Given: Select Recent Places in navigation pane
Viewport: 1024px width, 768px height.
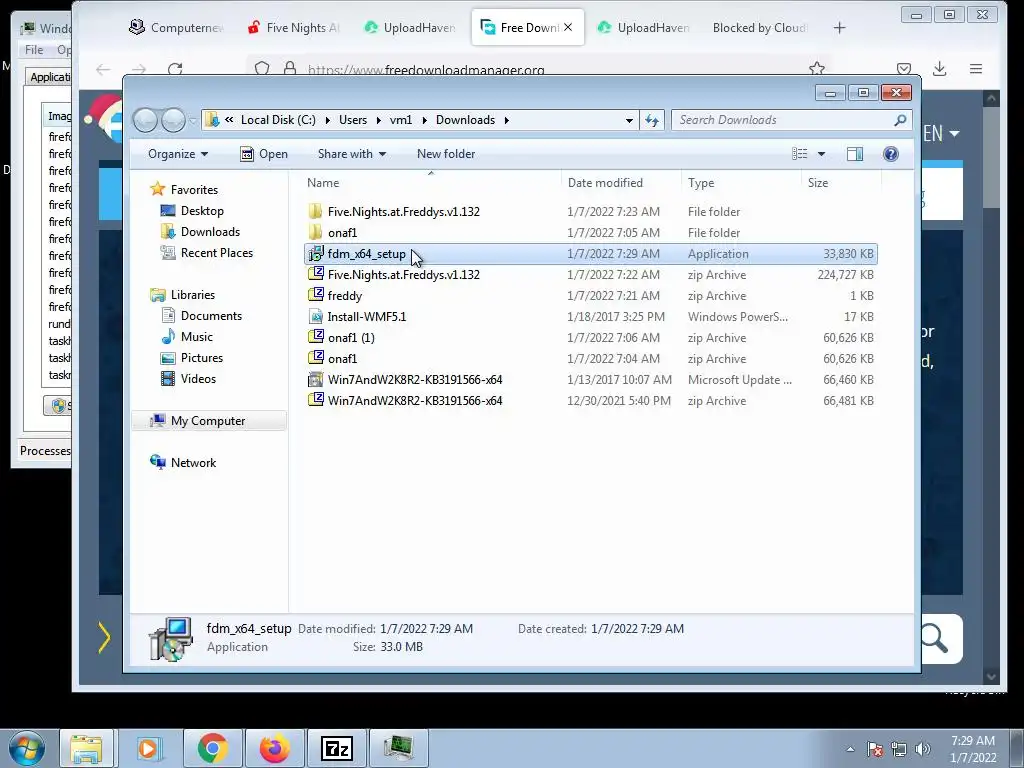Looking at the screenshot, I should [x=216, y=253].
